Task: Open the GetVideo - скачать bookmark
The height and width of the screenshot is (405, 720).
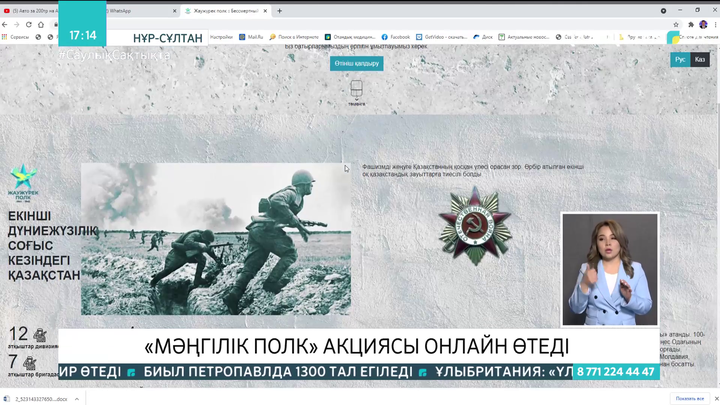Action: pyautogui.click(x=442, y=37)
